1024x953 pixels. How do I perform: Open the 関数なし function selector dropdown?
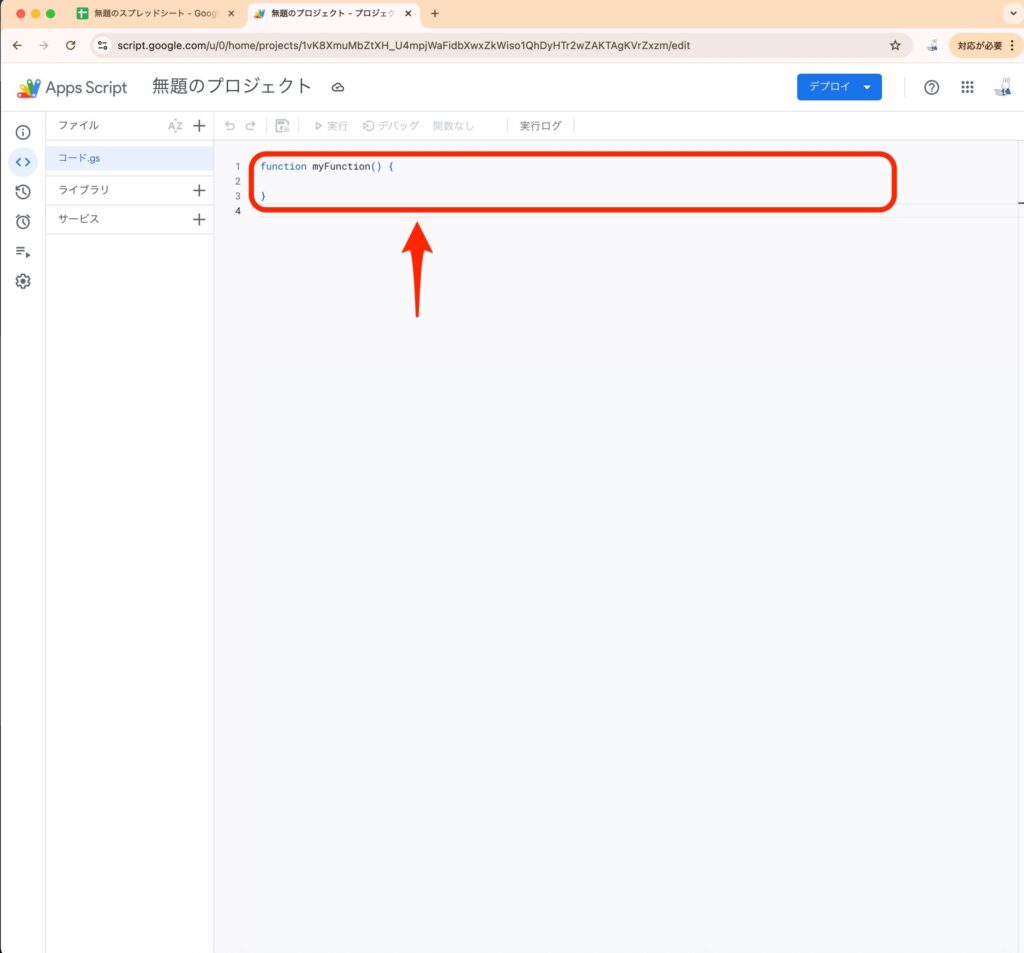453,126
